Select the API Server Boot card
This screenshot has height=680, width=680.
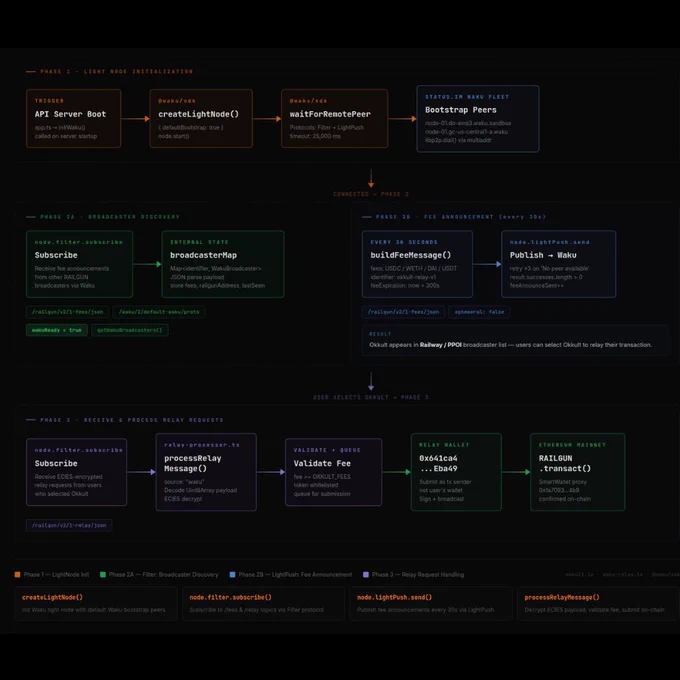click(74, 118)
